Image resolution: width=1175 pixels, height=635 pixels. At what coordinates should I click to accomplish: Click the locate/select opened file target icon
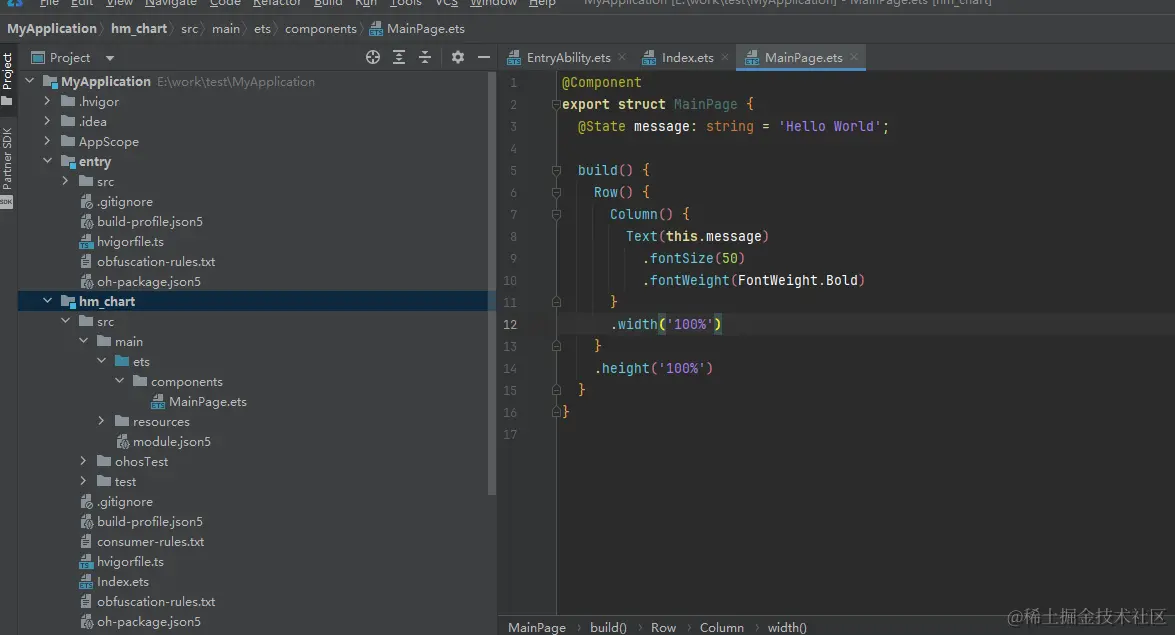373,58
